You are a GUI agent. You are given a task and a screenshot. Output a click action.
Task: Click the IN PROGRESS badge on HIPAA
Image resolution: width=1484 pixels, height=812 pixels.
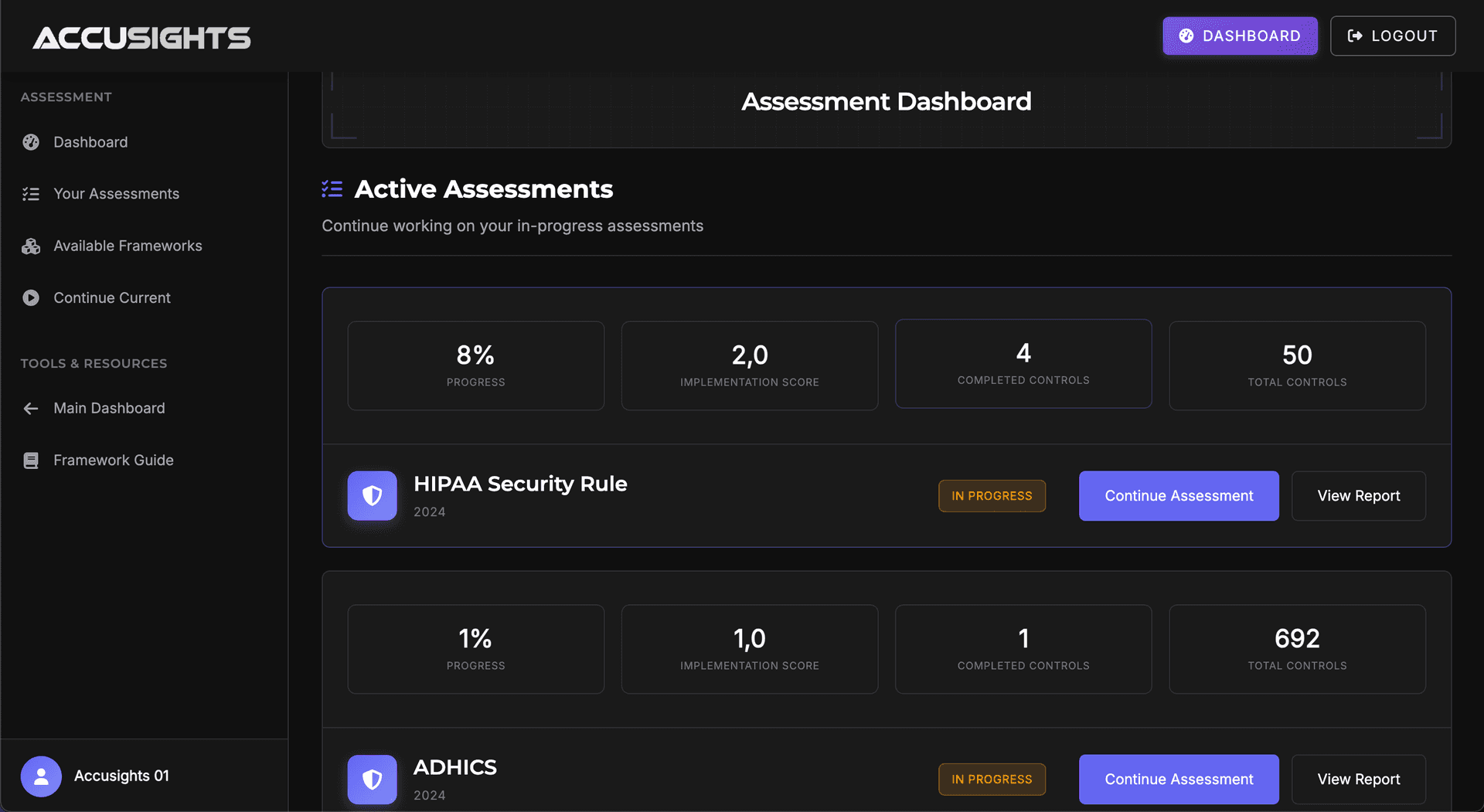tap(992, 495)
